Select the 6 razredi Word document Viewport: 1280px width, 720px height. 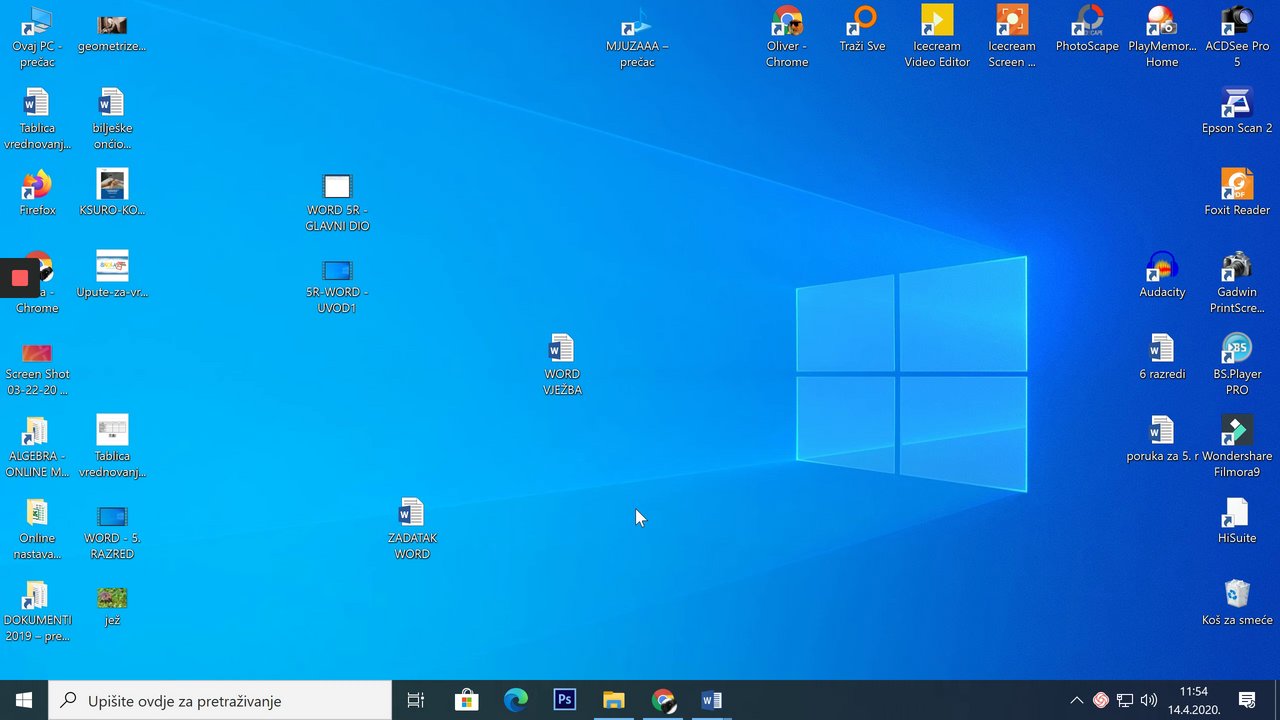(x=1162, y=349)
